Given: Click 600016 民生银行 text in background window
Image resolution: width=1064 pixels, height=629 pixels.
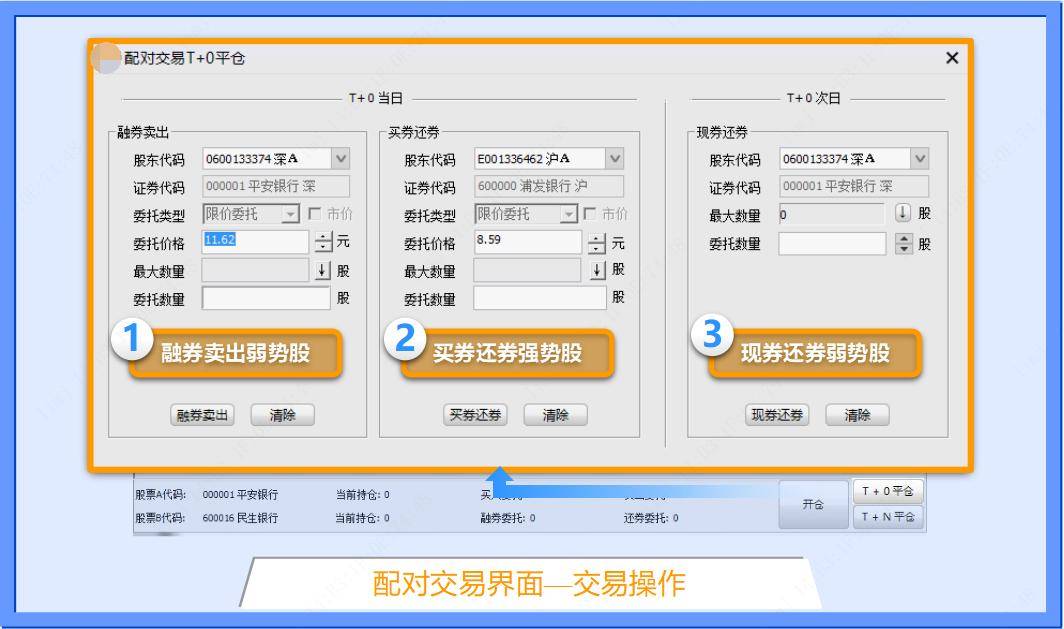Looking at the screenshot, I should [x=240, y=518].
